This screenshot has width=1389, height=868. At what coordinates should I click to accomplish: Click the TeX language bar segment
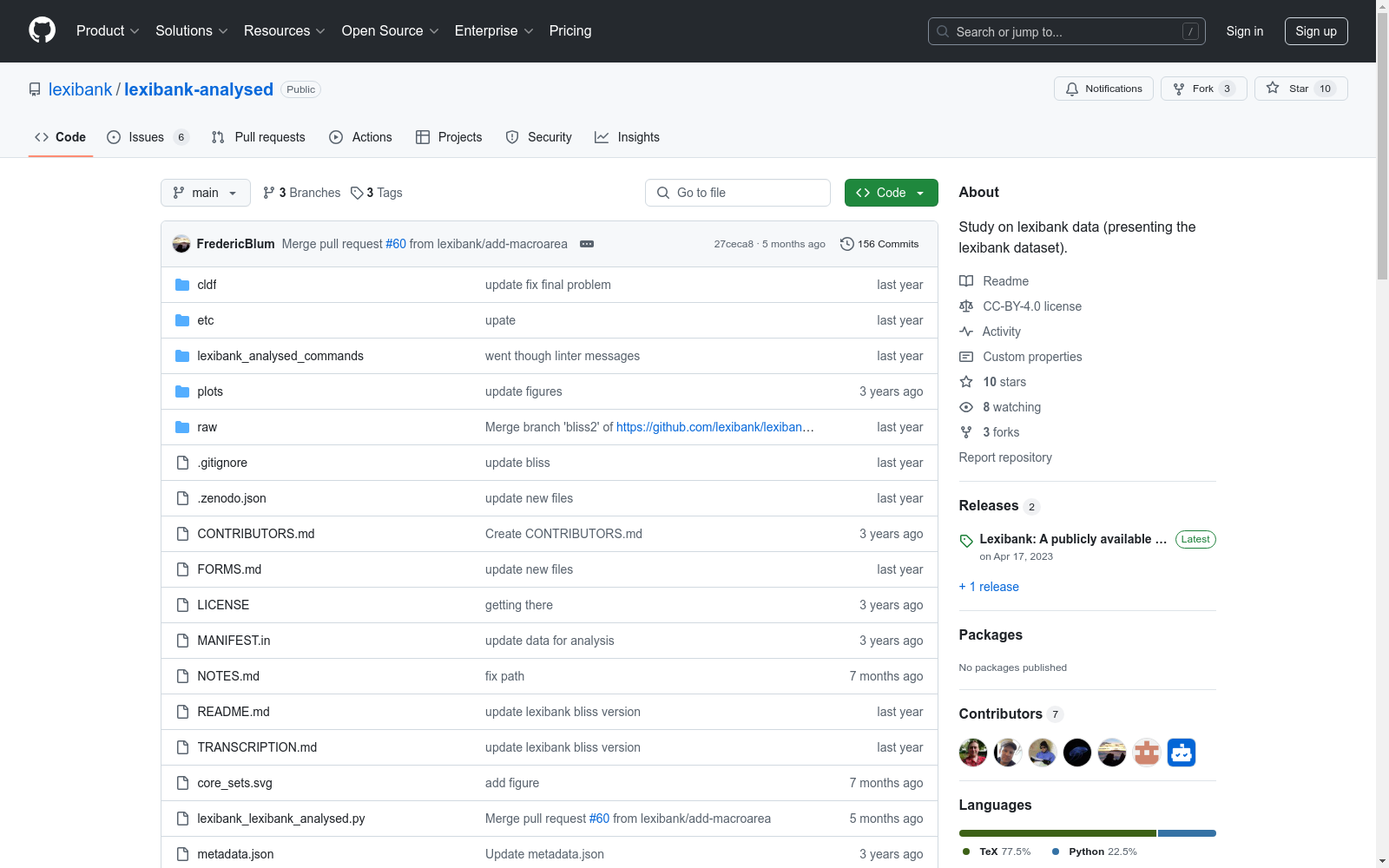click(x=1057, y=833)
